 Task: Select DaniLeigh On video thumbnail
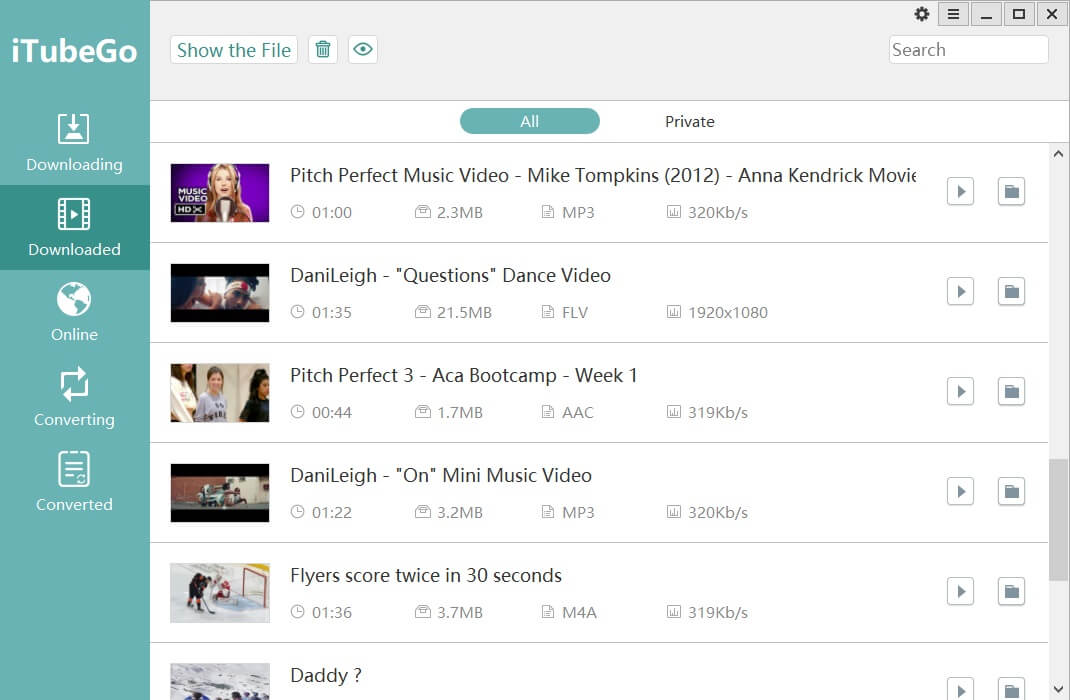(x=220, y=493)
